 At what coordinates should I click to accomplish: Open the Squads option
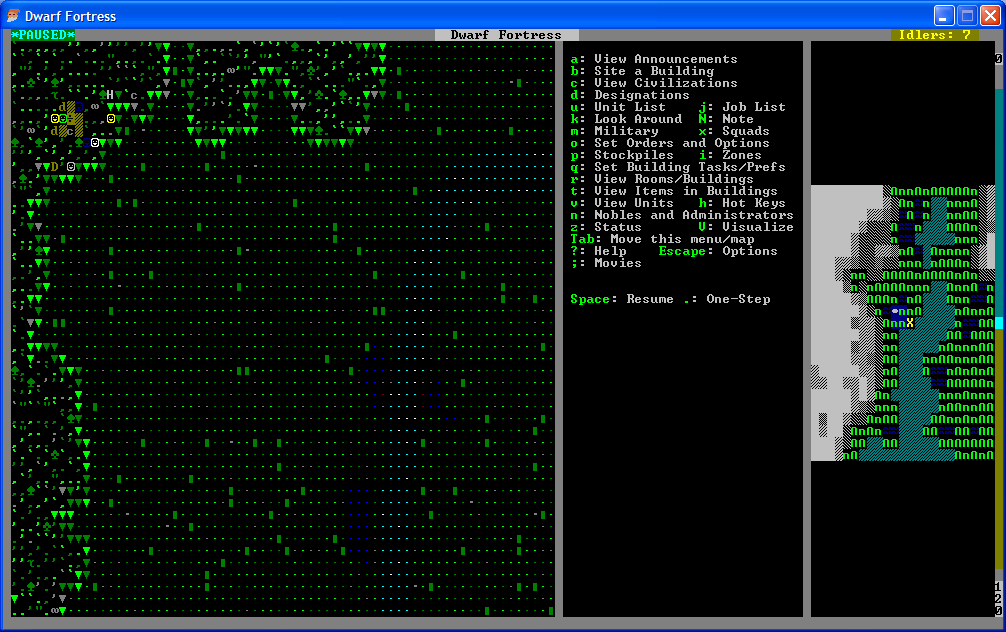coord(734,131)
